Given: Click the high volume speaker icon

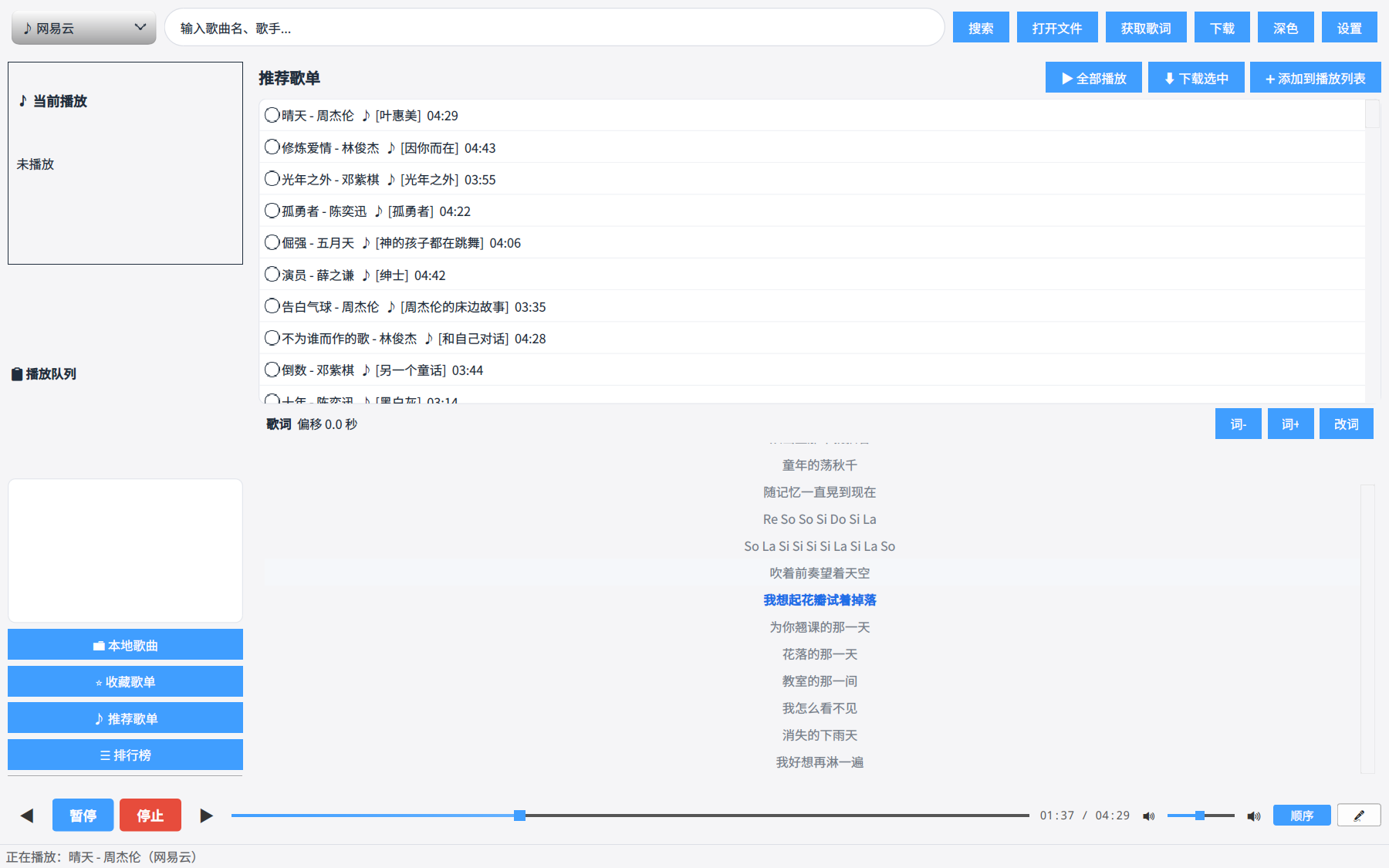Looking at the screenshot, I should [1254, 816].
